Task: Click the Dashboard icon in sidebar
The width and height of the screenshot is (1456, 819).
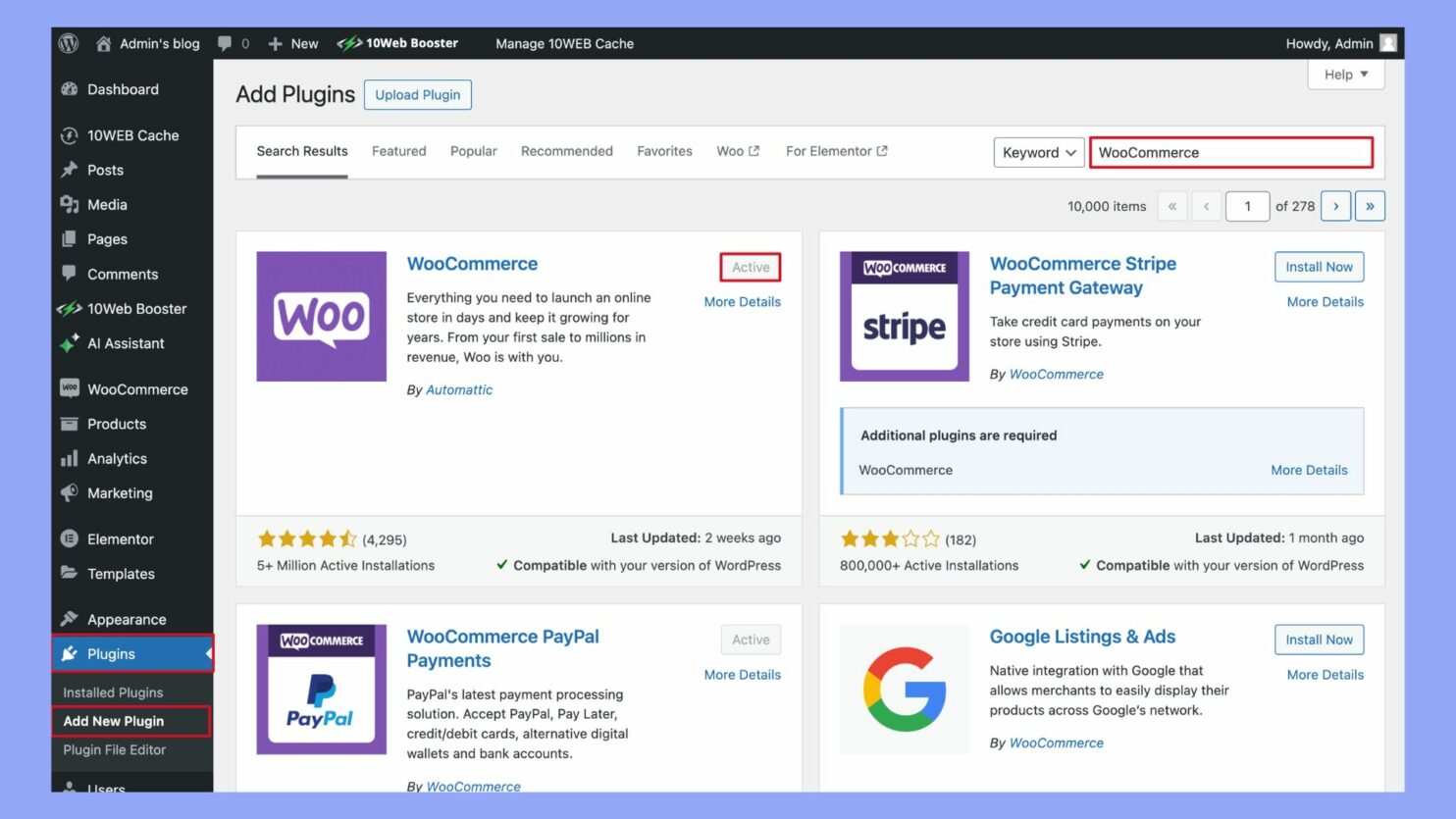Action: click(69, 89)
